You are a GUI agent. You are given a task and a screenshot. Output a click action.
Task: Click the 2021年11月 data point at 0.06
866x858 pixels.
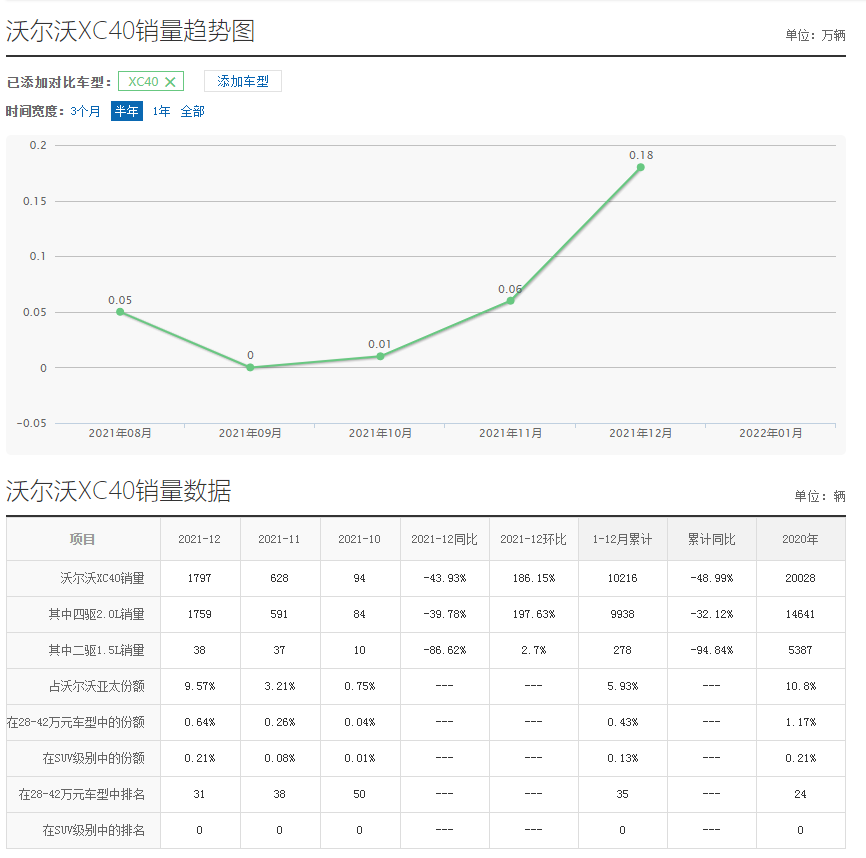pyautogui.click(x=510, y=300)
